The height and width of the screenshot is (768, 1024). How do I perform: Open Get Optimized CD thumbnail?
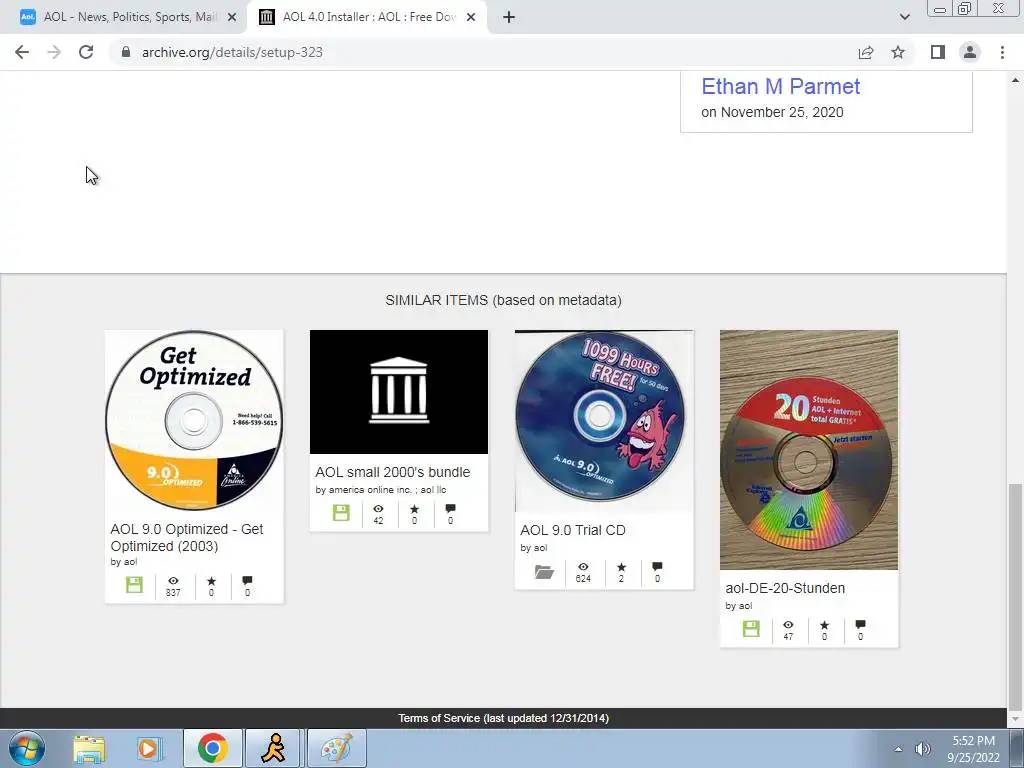click(194, 421)
